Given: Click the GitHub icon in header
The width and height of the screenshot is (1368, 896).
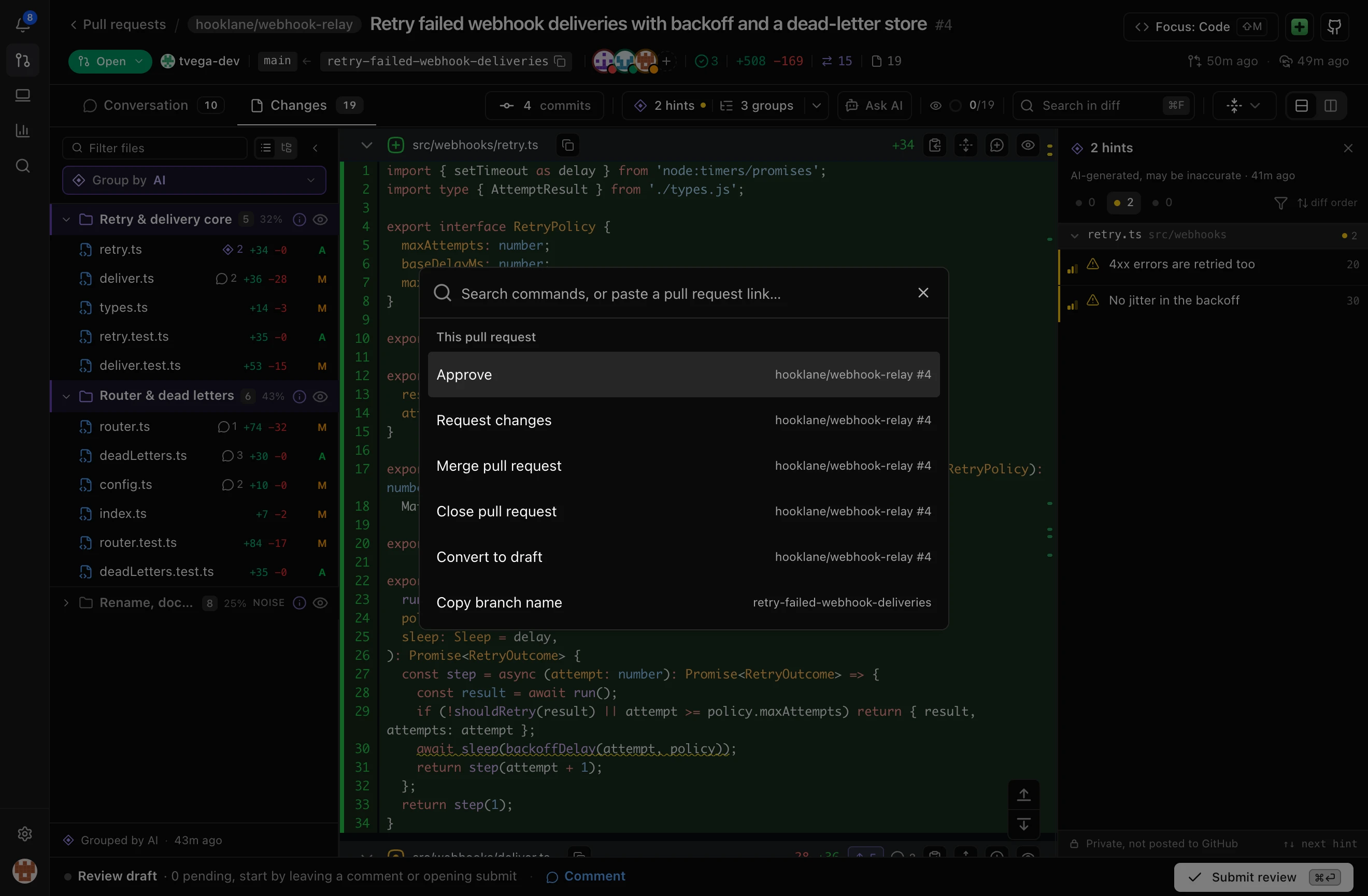Looking at the screenshot, I should click(1334, 26).
